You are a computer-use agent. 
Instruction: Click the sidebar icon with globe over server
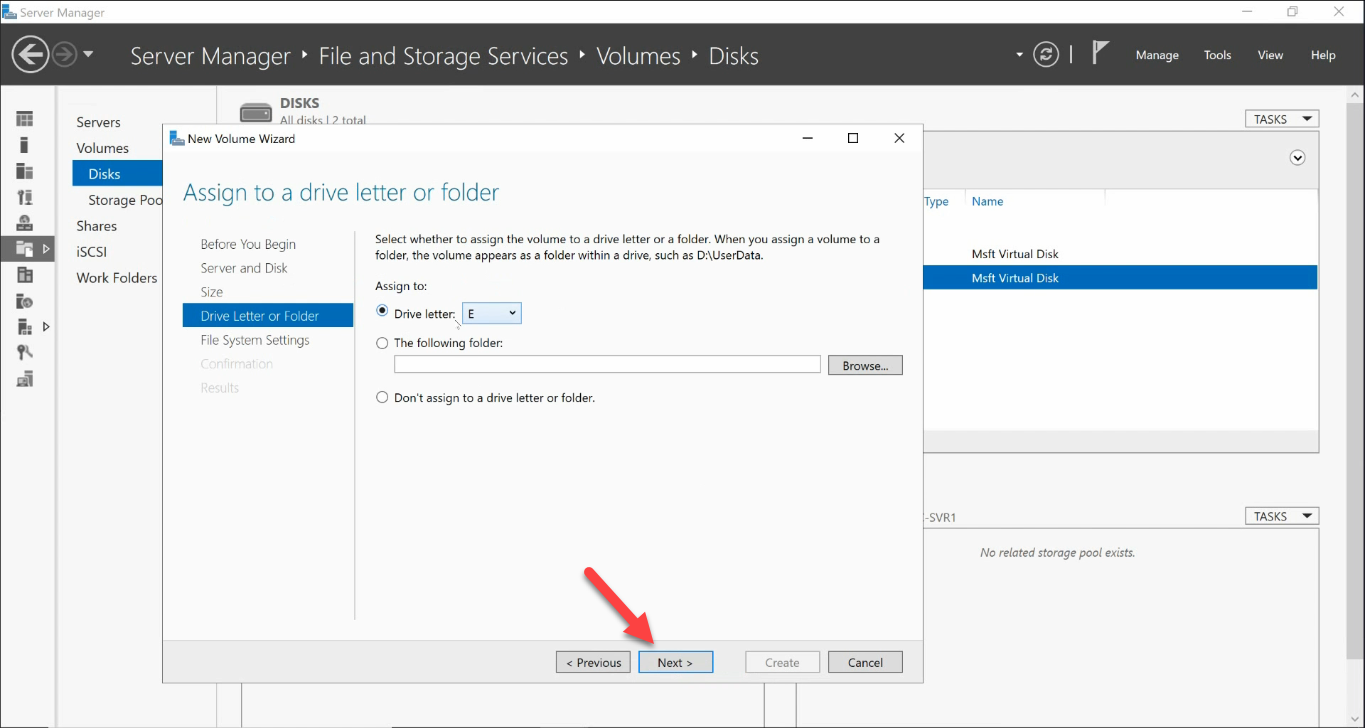click(25, 223)
